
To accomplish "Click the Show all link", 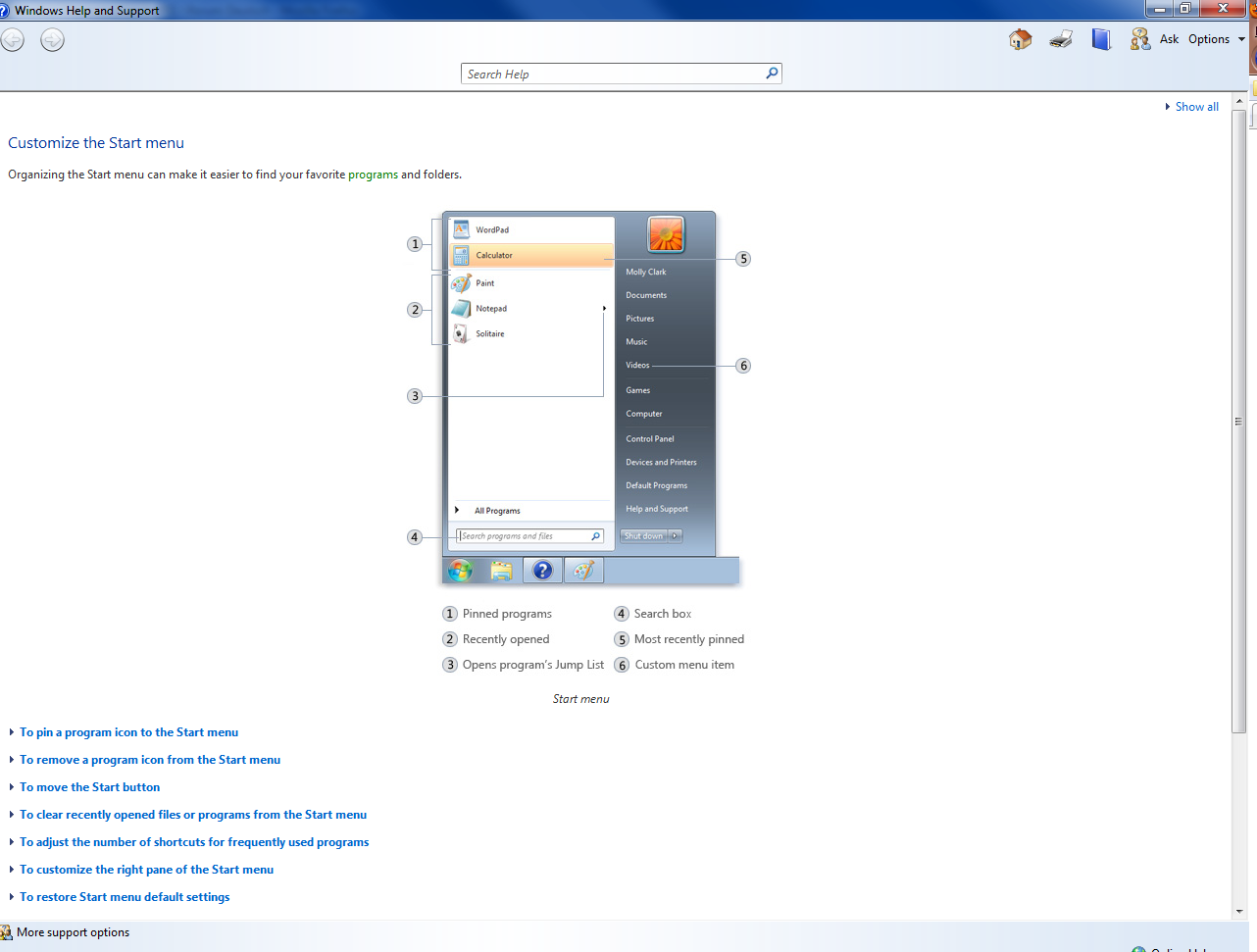I will (1196, 107).
